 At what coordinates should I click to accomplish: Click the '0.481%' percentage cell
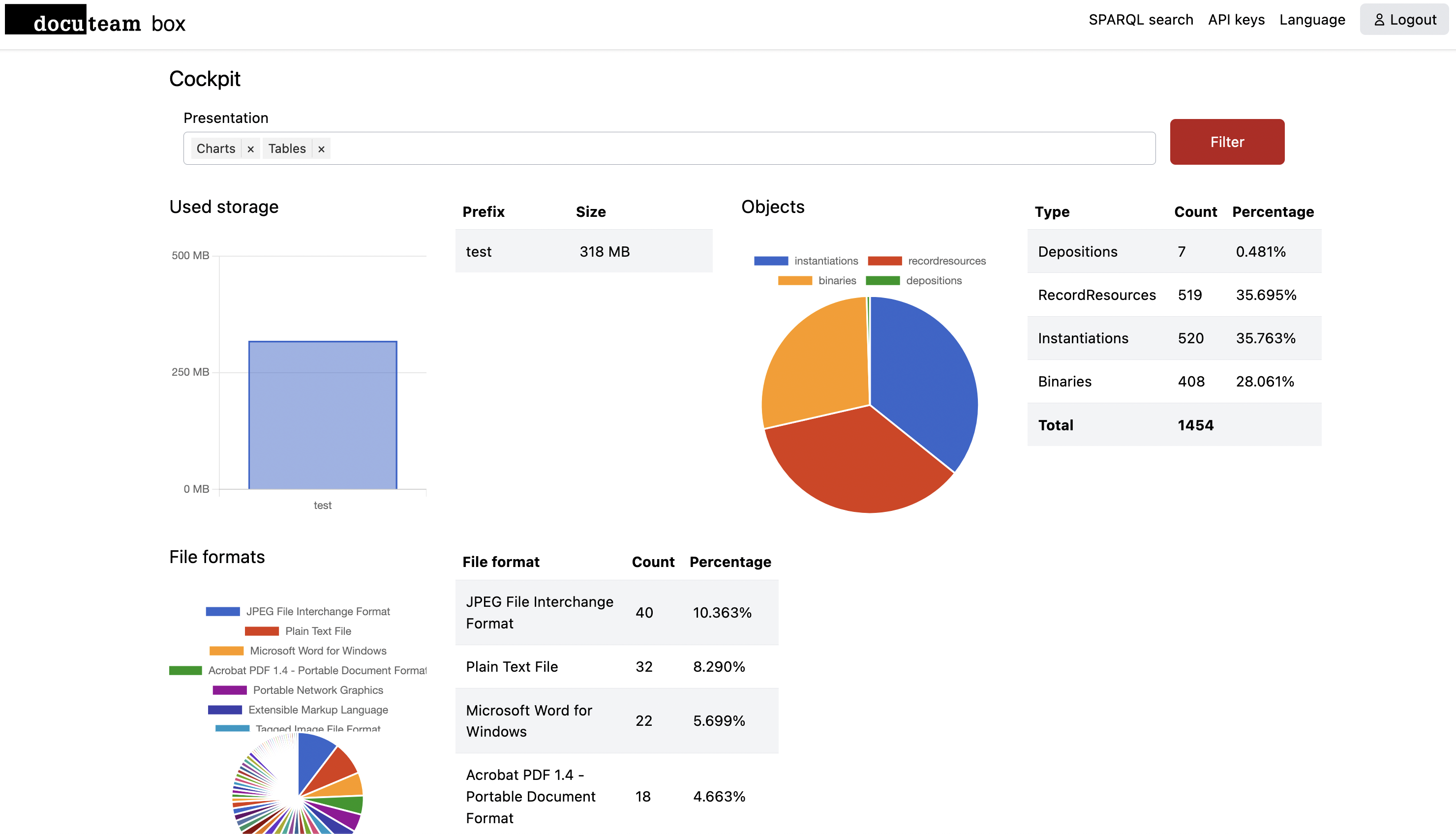pos(1261,252)
